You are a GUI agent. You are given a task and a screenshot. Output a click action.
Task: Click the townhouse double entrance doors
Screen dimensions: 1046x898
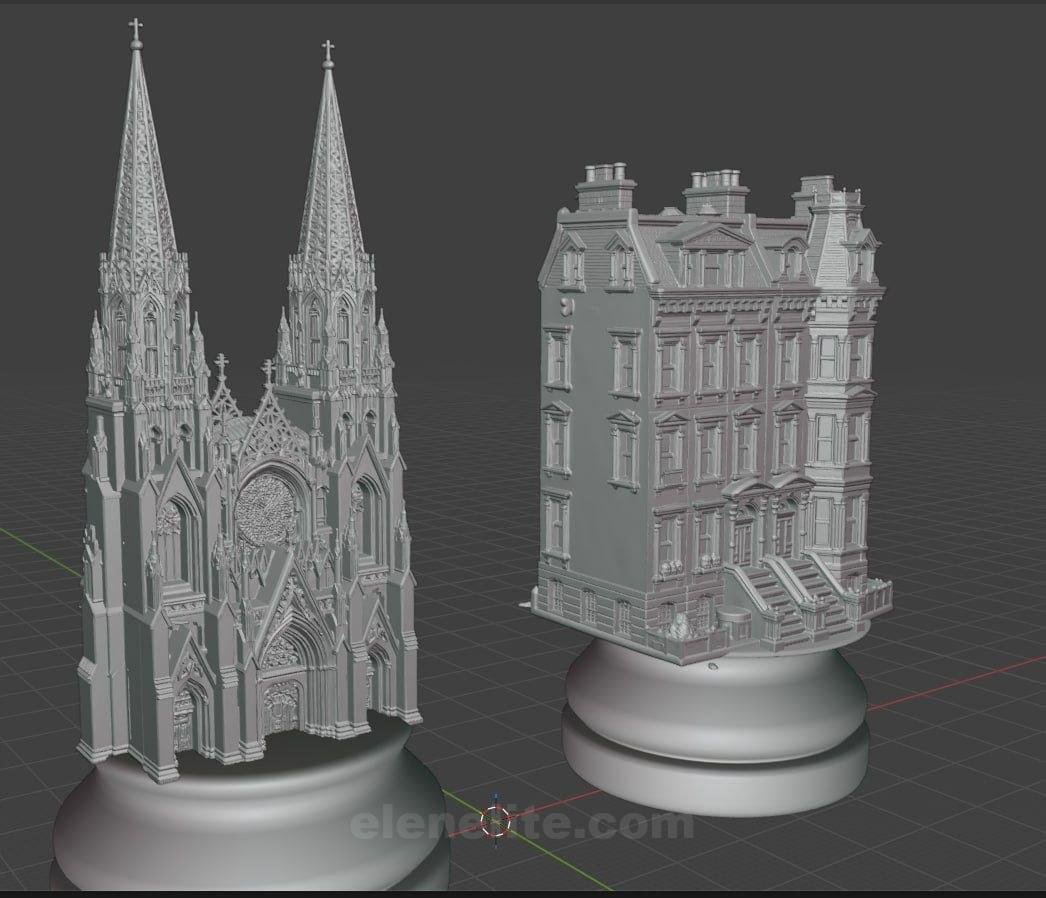pyautogui.click(x=762, y=535)
